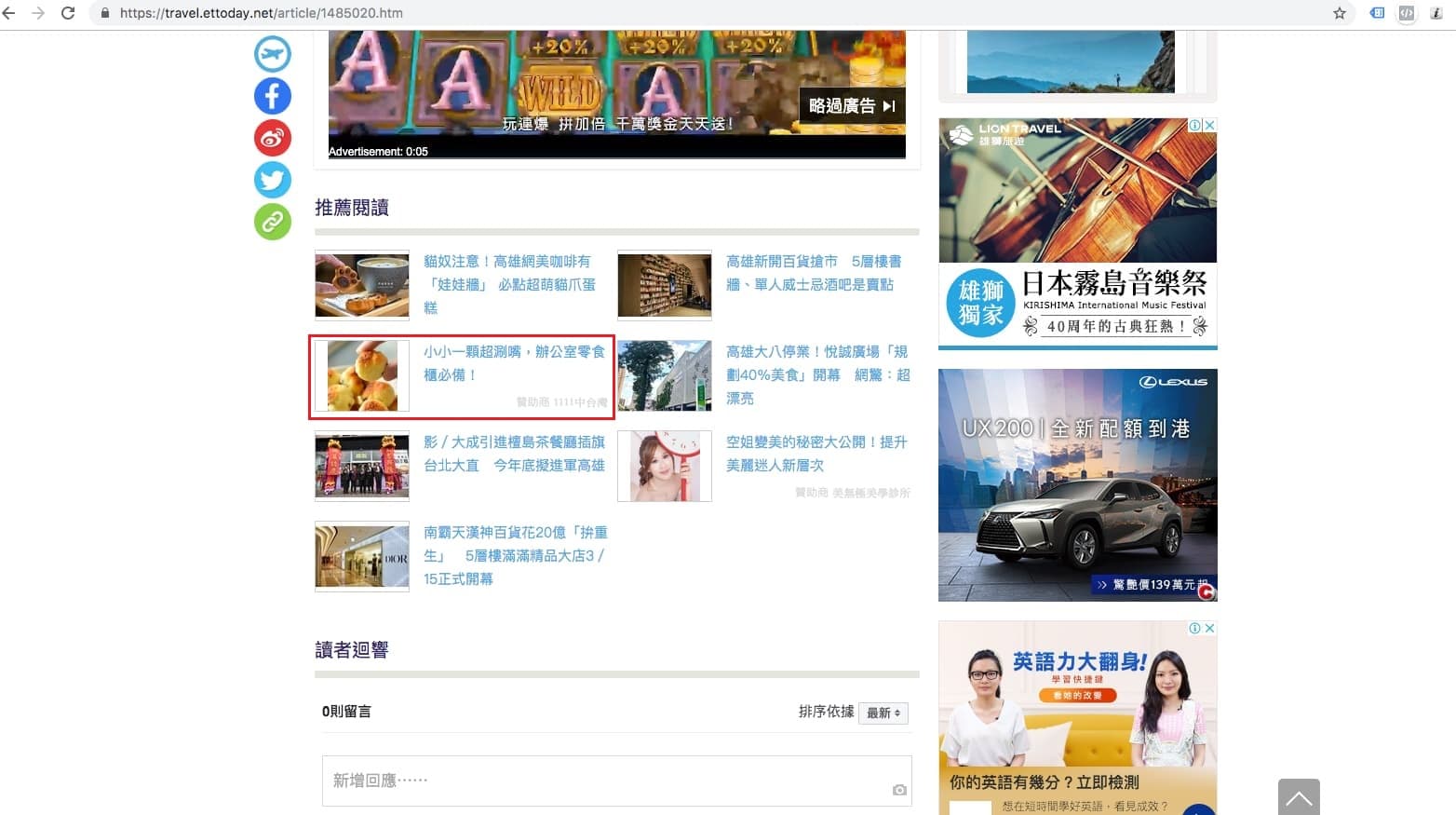Copy the article link with the green link icon
Screen dimensions: 1456x815
click(272, 222)
